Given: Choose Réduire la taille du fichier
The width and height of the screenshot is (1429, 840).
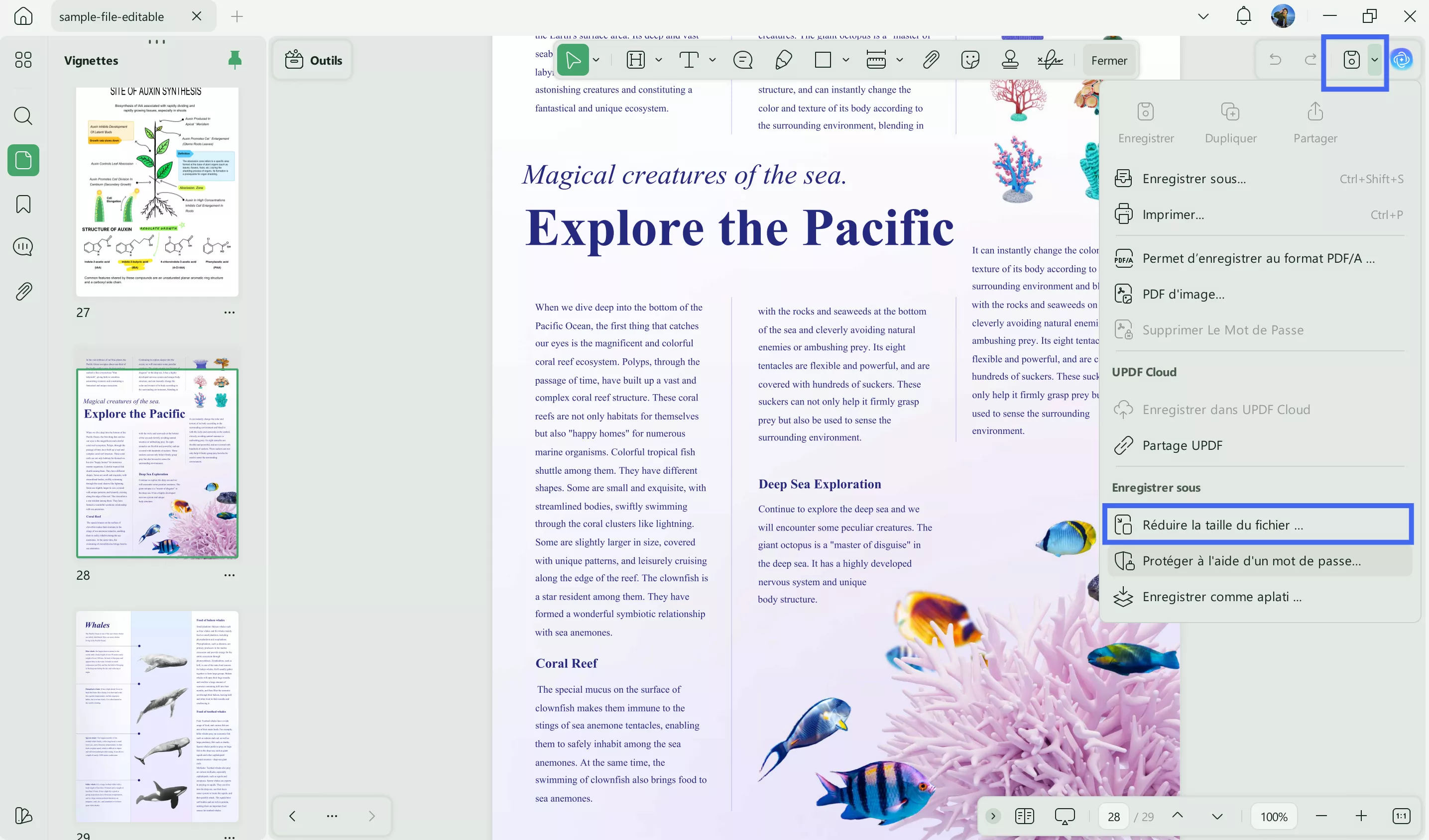Looking at the screenshot, I should tap(1259, 525).
